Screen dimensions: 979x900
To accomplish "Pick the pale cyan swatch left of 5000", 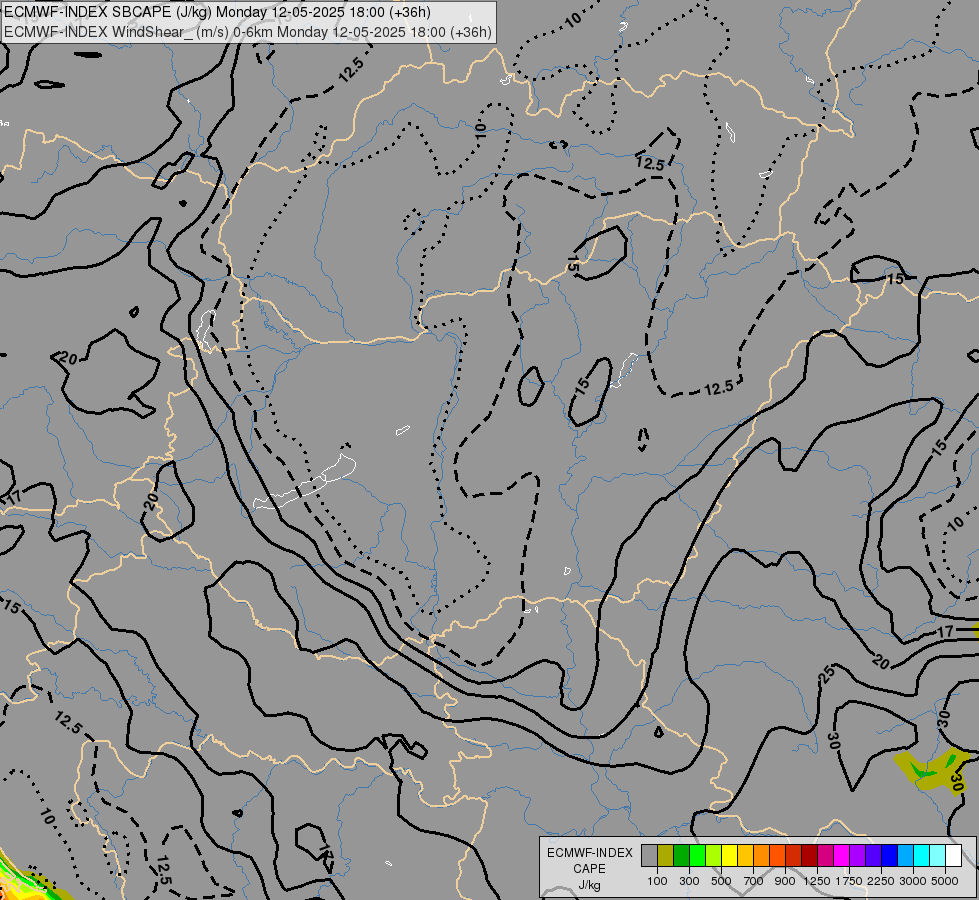I will pos(937,856).
